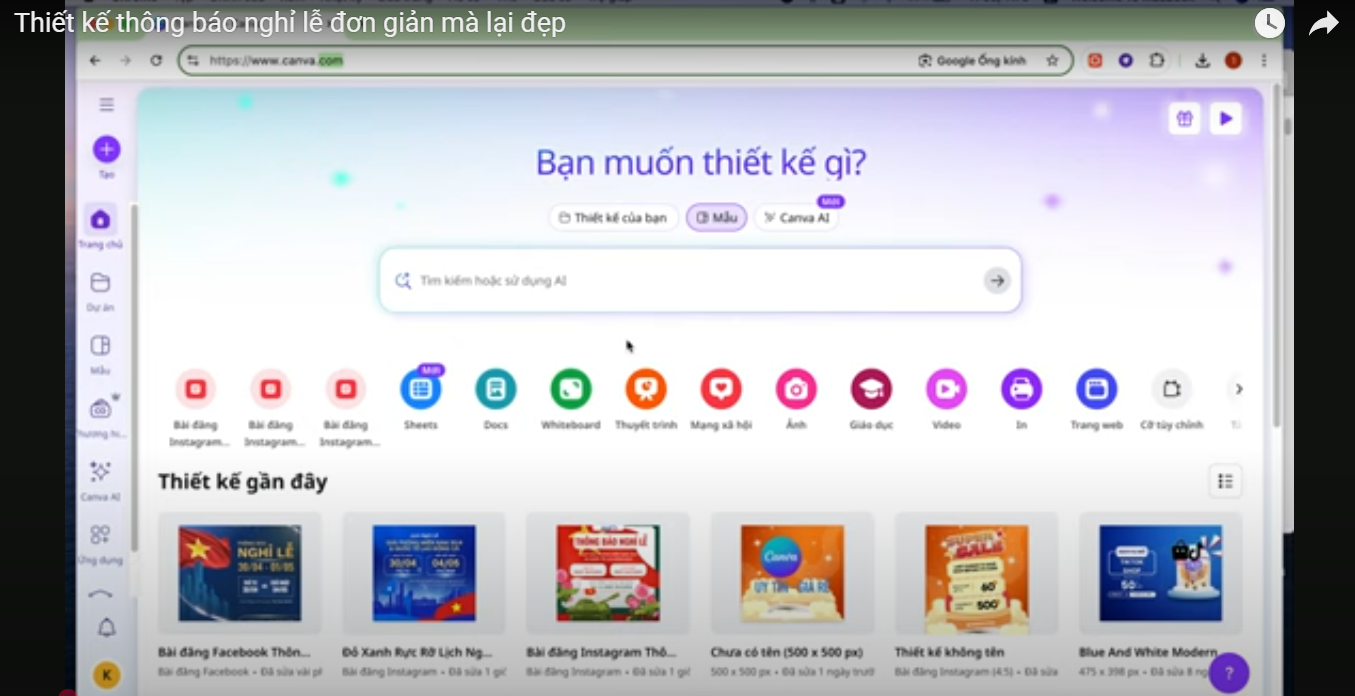Image resolution: width=1355 pixels, height=696 pixels.
Task: Select the Cỡ tùy chỉnh custom size icon
Action: [1172, 389]
